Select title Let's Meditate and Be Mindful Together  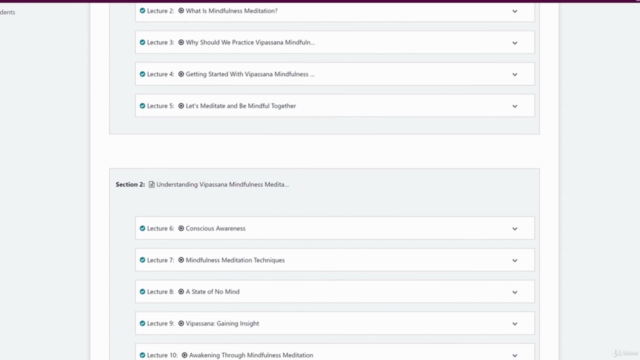tap(241, 106)
